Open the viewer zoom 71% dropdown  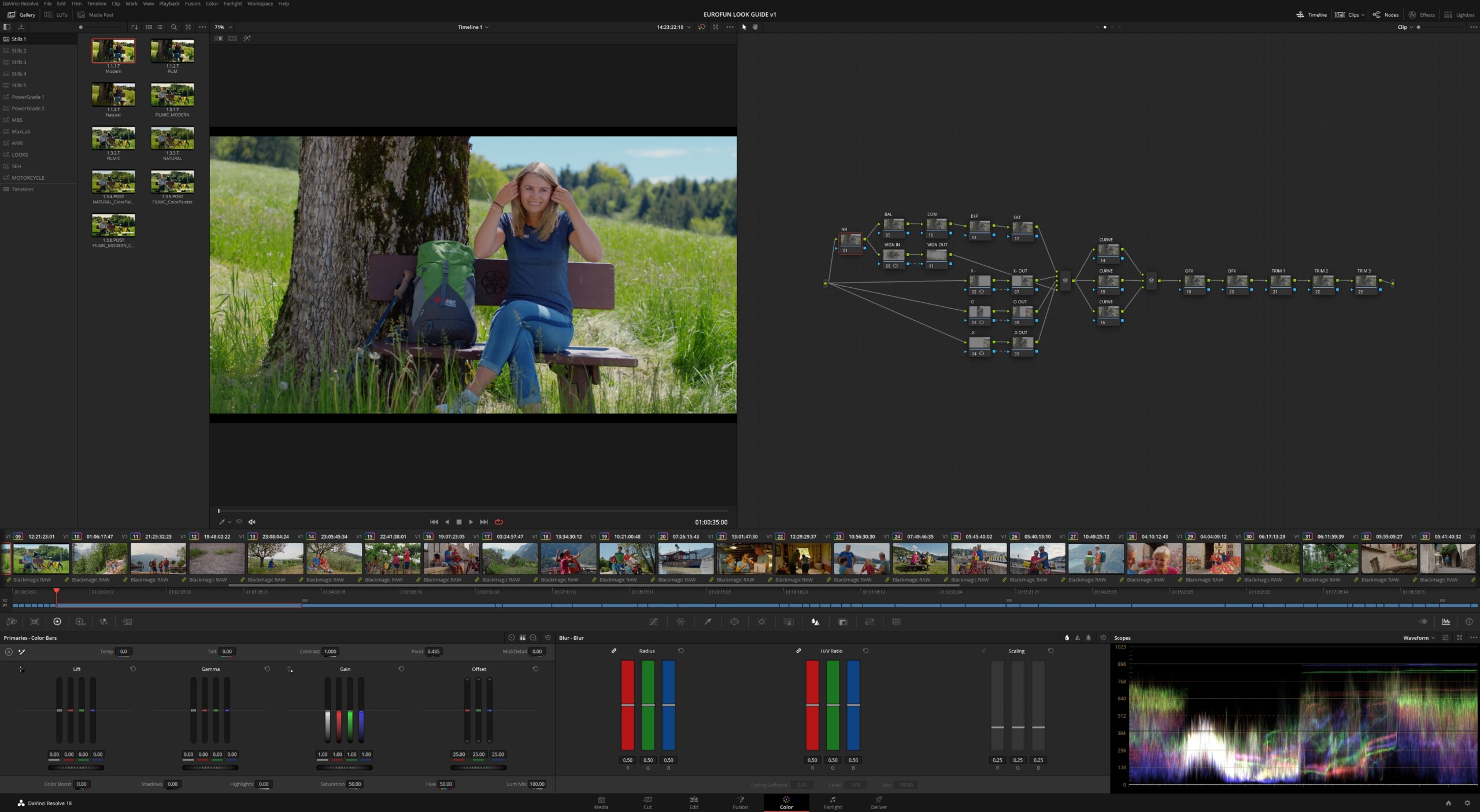coord(223,27)
